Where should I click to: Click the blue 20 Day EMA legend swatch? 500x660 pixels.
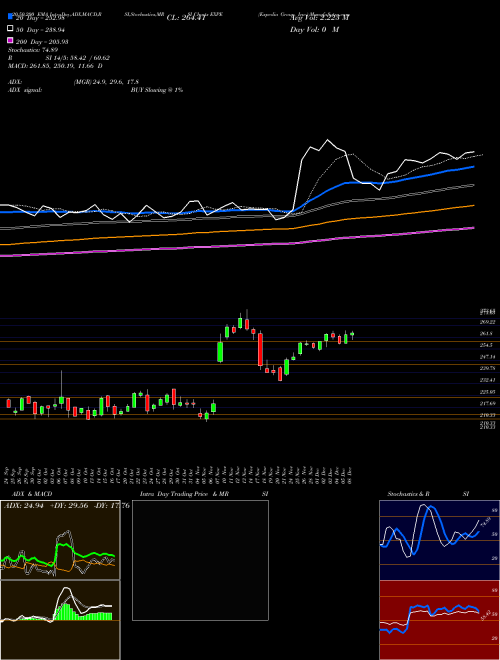pyautogui.click(x=10, y=17)
